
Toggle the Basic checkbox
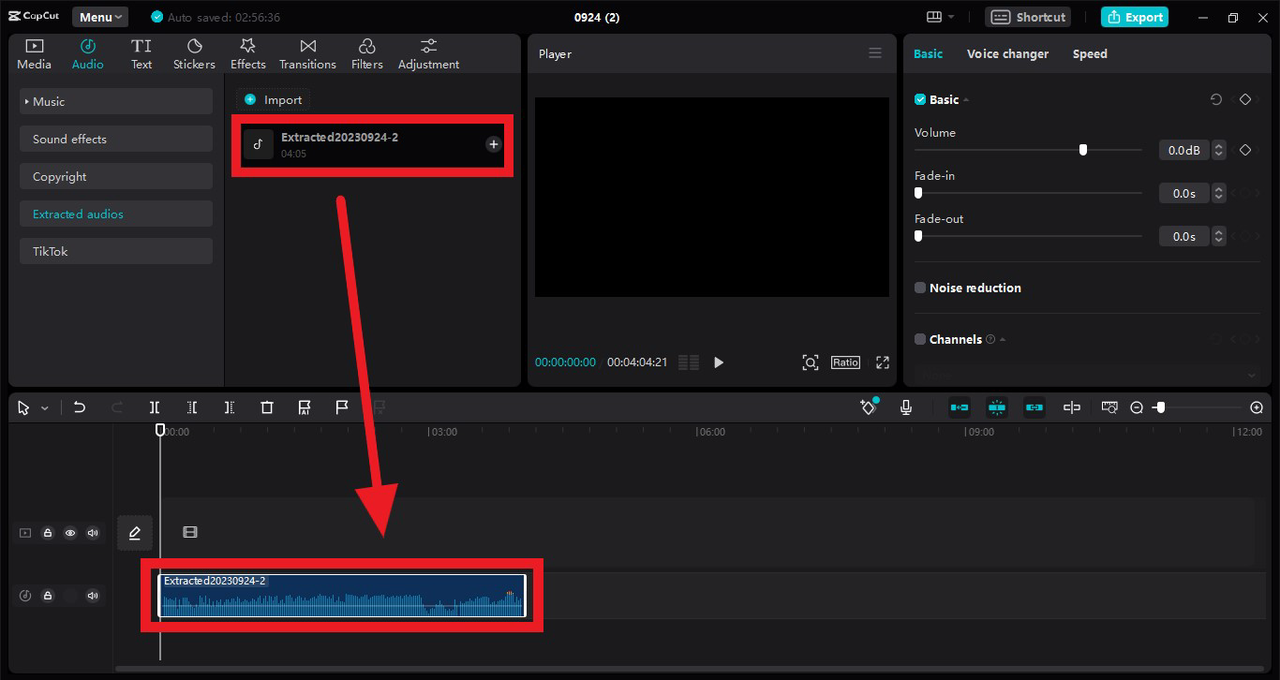(920, 100)
